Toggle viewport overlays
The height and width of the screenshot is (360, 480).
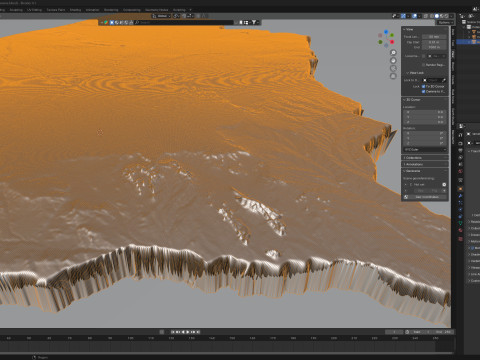pos(414,16)
